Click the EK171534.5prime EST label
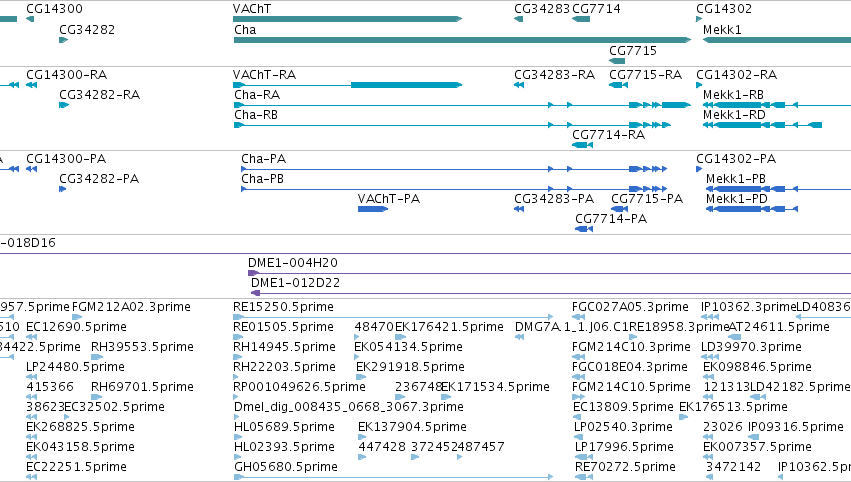The image size is (851, 482). click(x=496, y=388)
